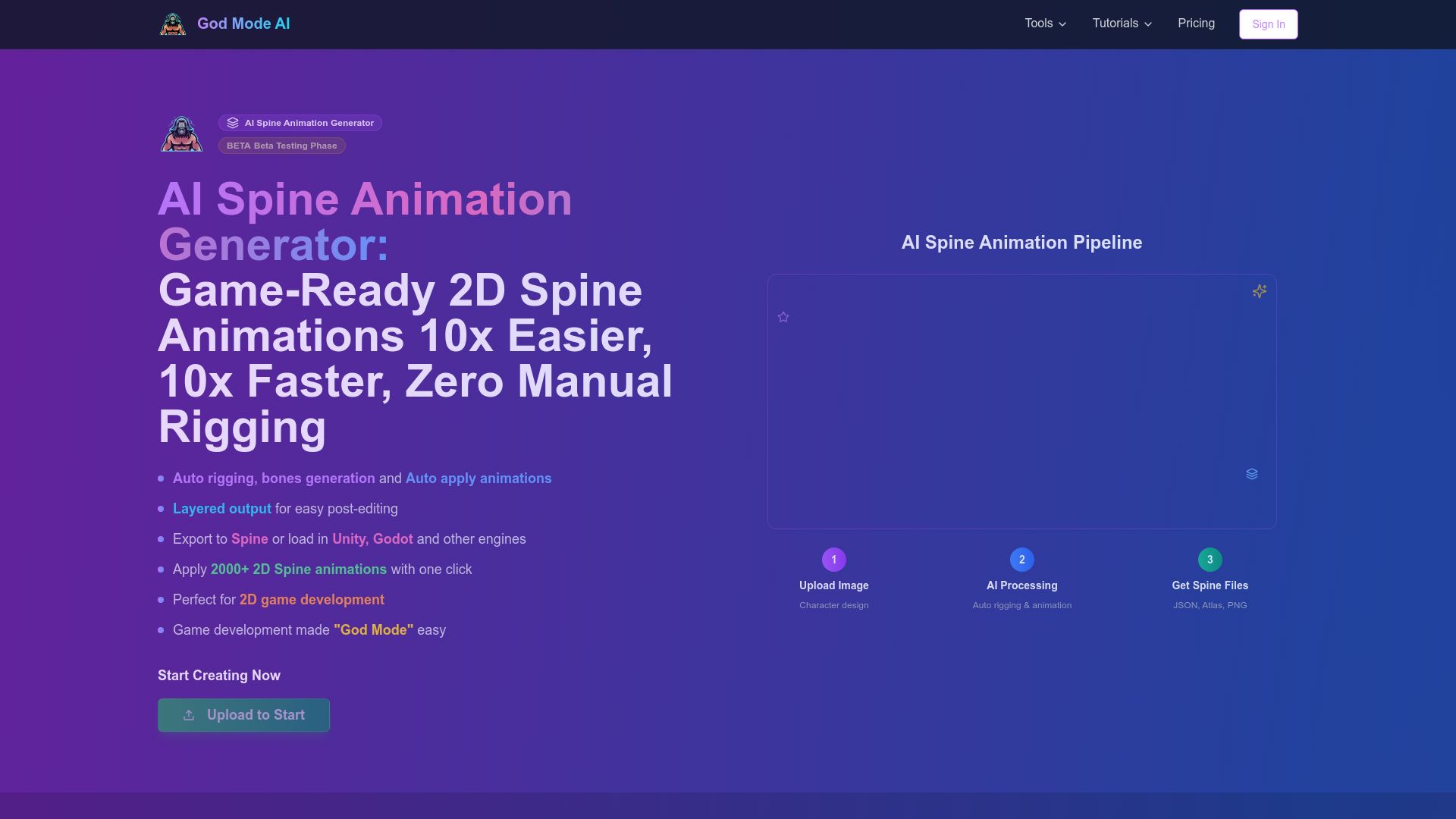Click the BETA Beta Testing Phase badge
The height and width of the screenshot is (819, 1456).
tap(282, 146)
